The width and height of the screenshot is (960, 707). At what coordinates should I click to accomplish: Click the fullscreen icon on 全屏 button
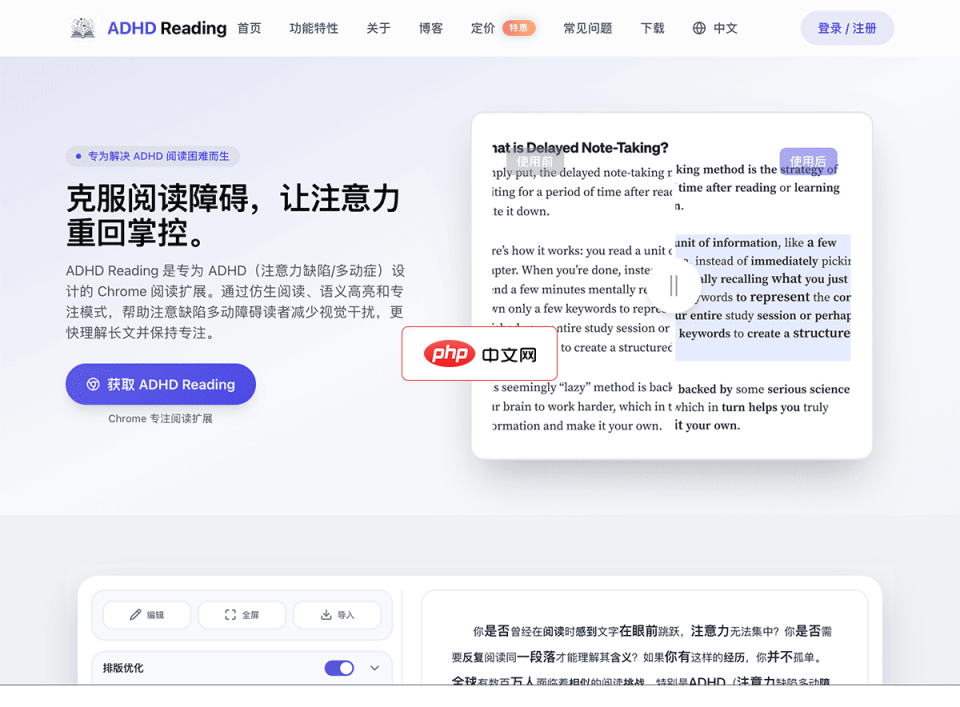click(x=230, y=615)
